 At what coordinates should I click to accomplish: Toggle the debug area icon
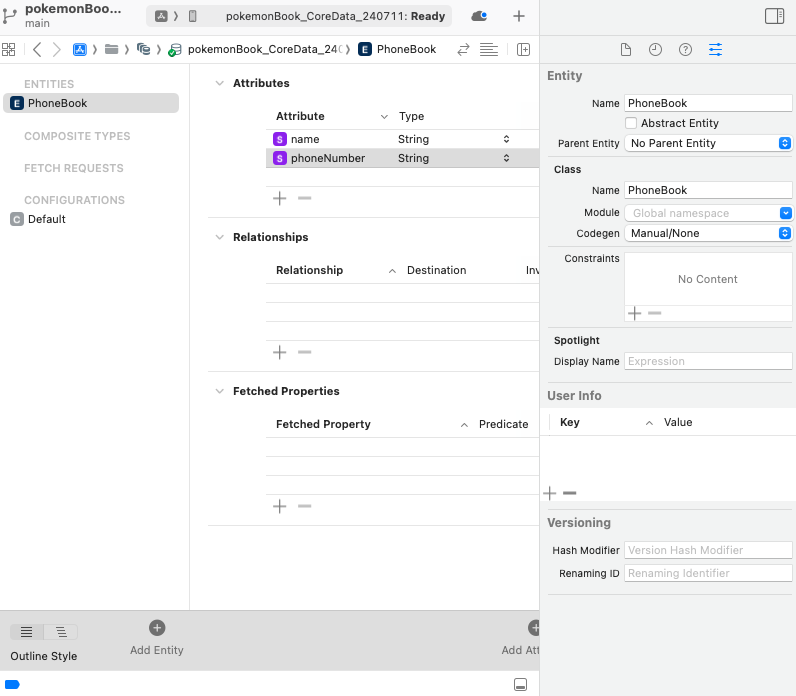pyautogui.click(x=520, y=684)
